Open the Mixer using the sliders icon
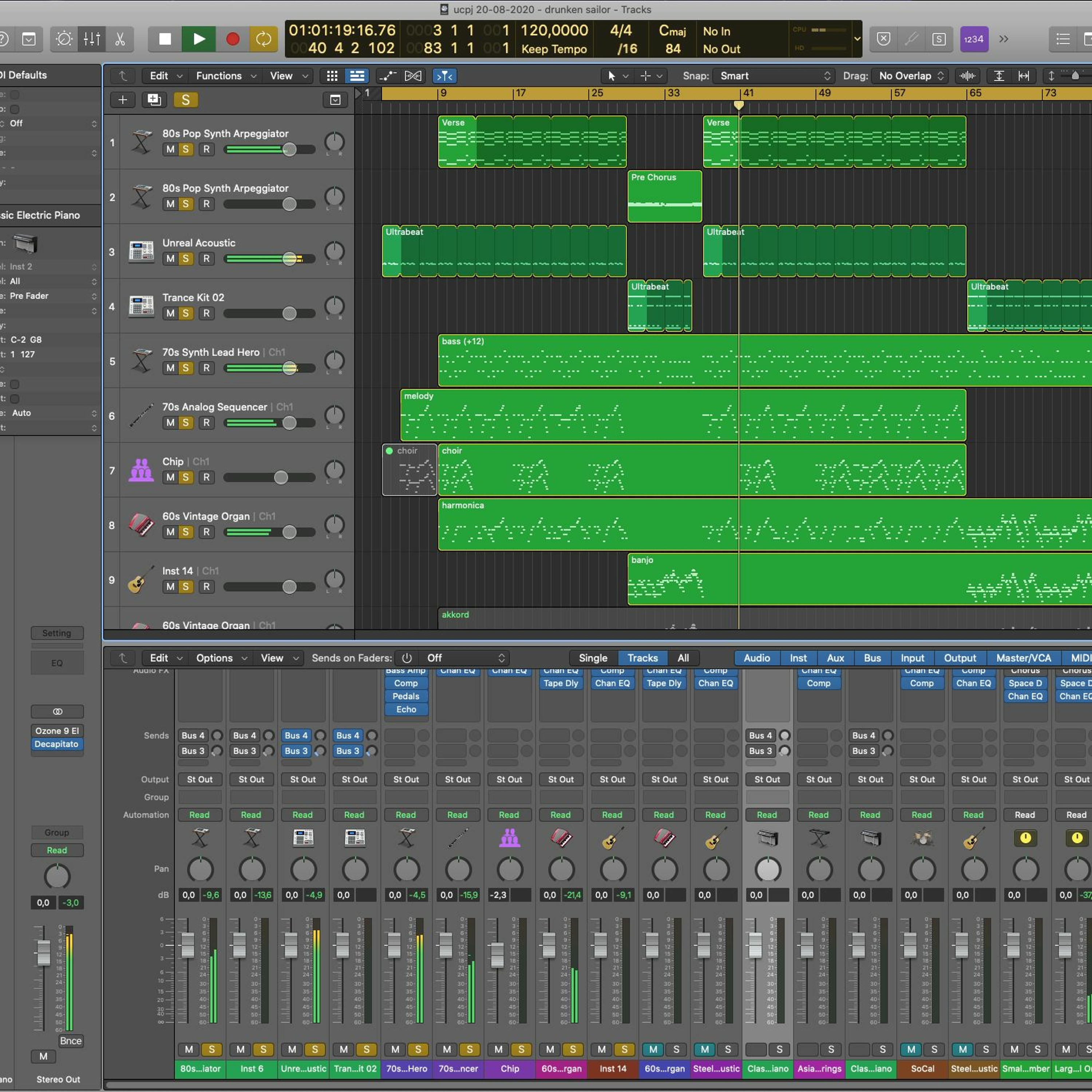 [x=92, y=39]
